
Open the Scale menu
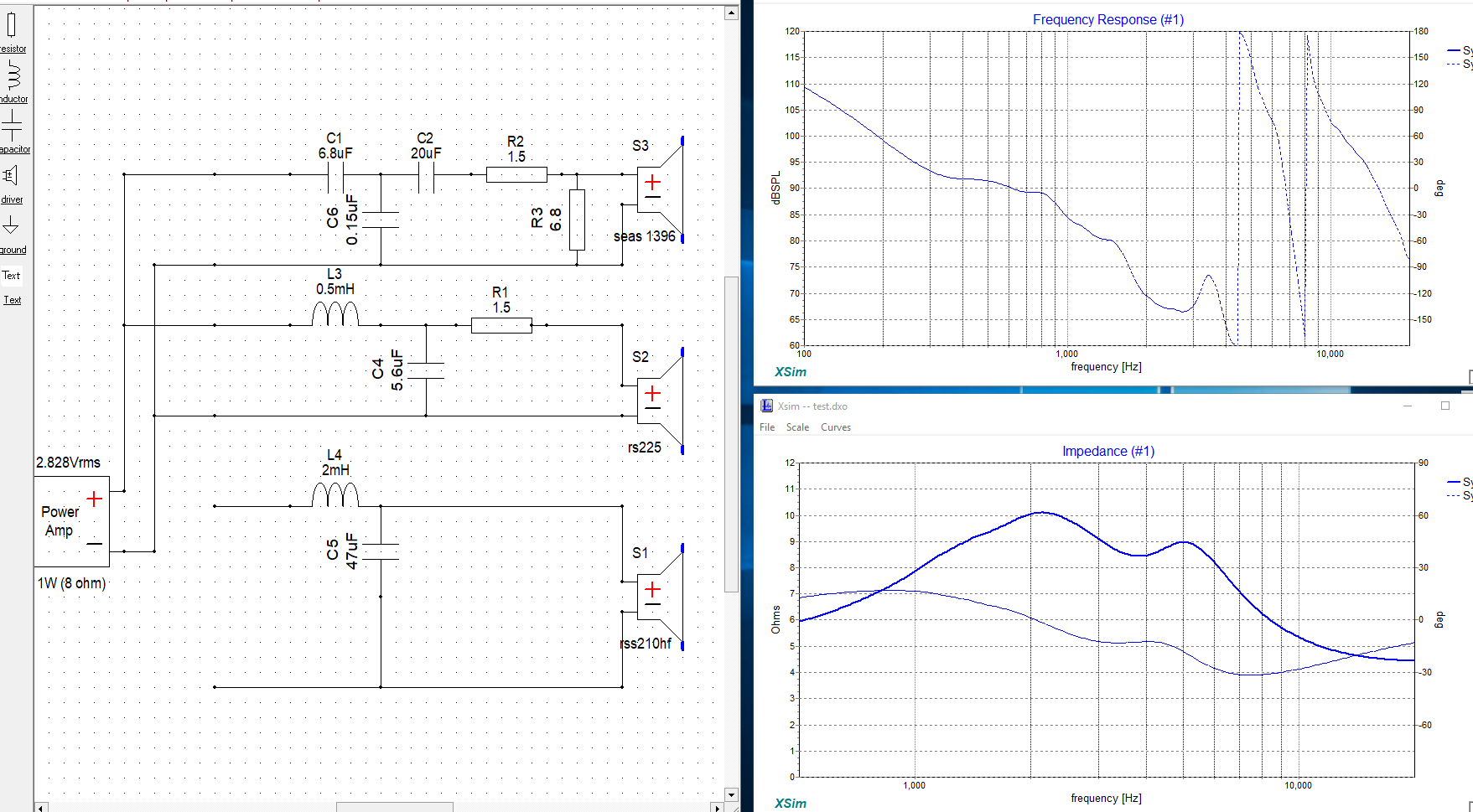[x=797, y=427]
